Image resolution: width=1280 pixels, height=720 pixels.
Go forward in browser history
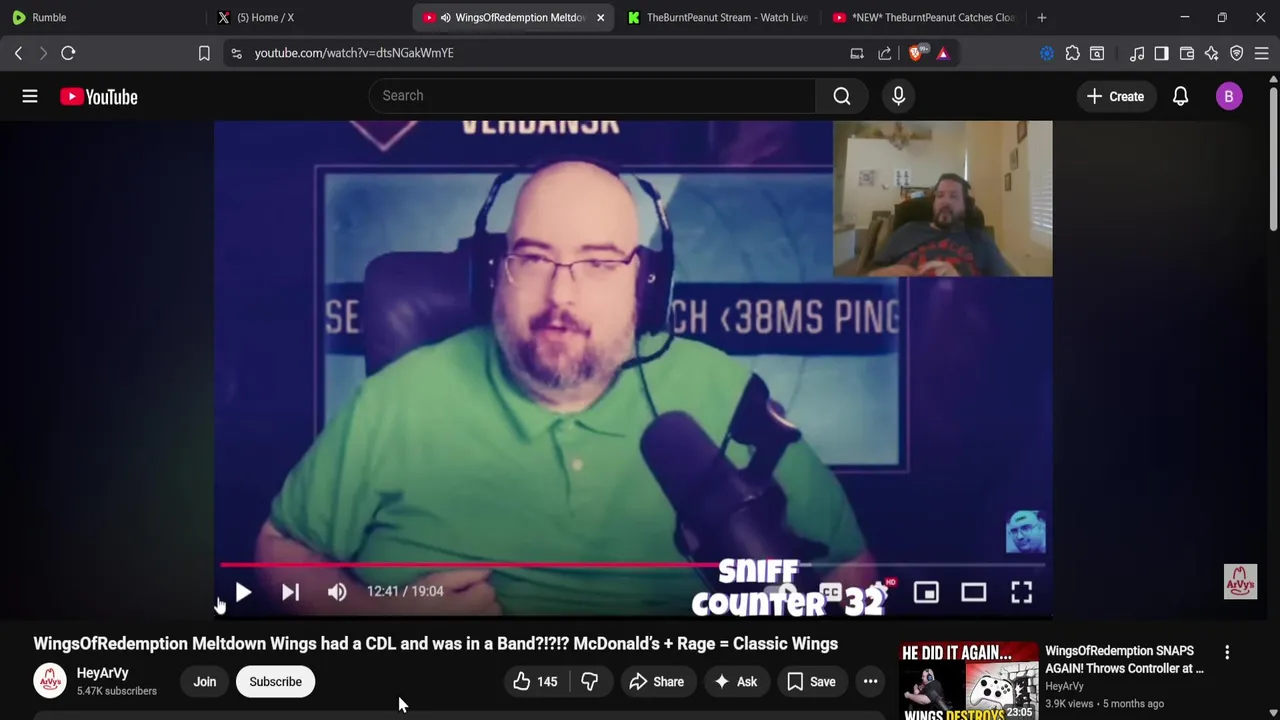[x=43, y=53]
